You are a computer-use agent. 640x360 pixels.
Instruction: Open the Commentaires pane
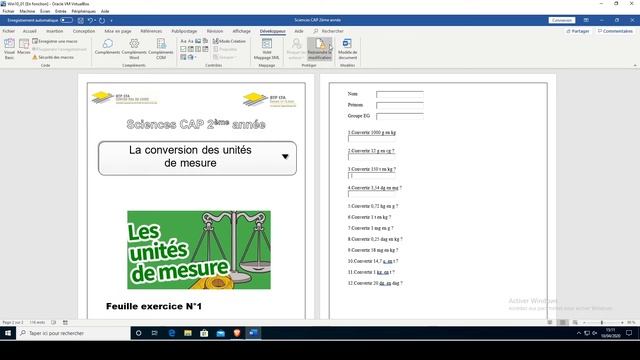click(x=615, y=31)
